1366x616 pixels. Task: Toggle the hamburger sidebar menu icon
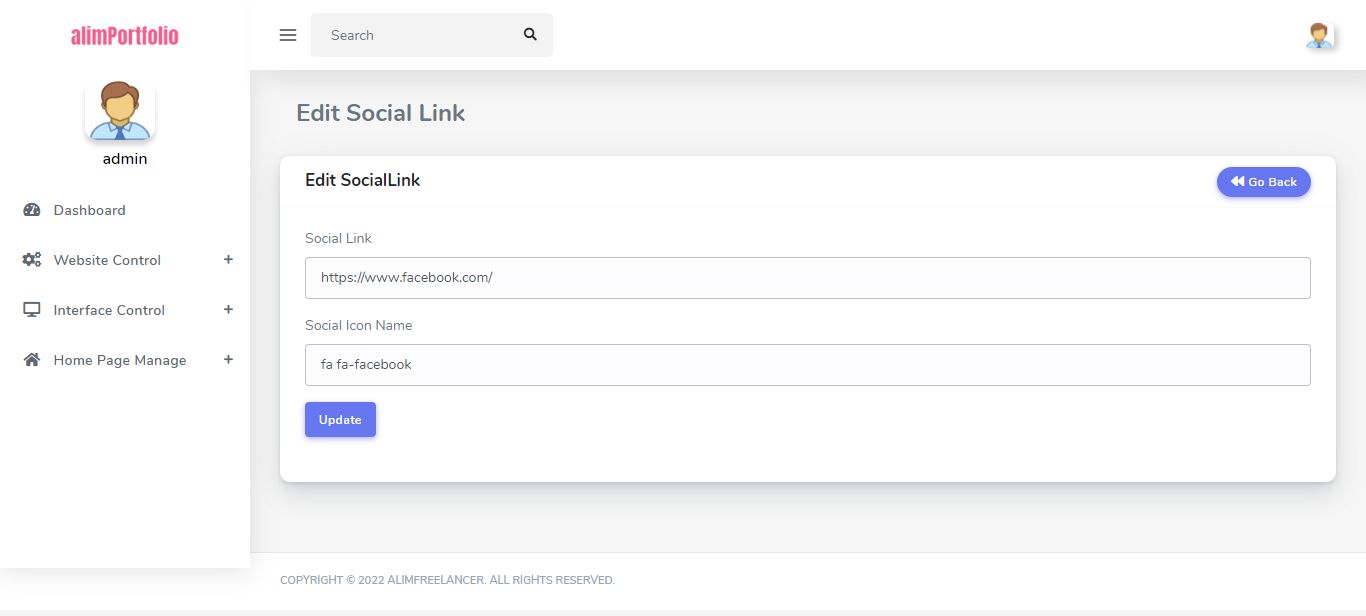(x=288, y=35)
